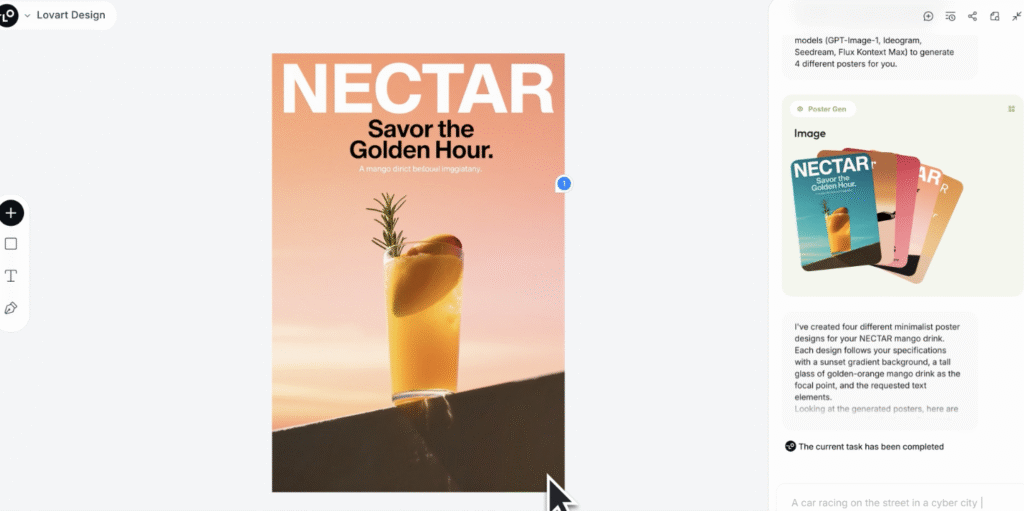The width and height of the screenshot is (1024, 511).
Task: Select the NECTAR poster on canvas
Action: click(x=418, y=272)
